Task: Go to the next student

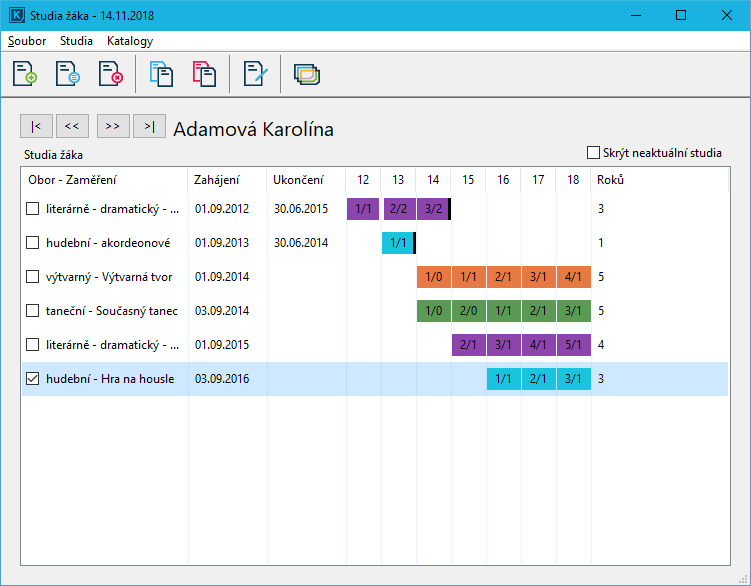Action: 112,126
